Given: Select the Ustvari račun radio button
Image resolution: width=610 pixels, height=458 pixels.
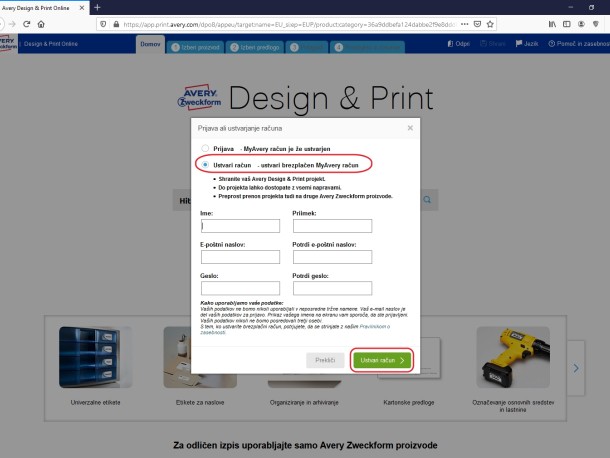Looking at the screenshot, I should pos(205,165).
